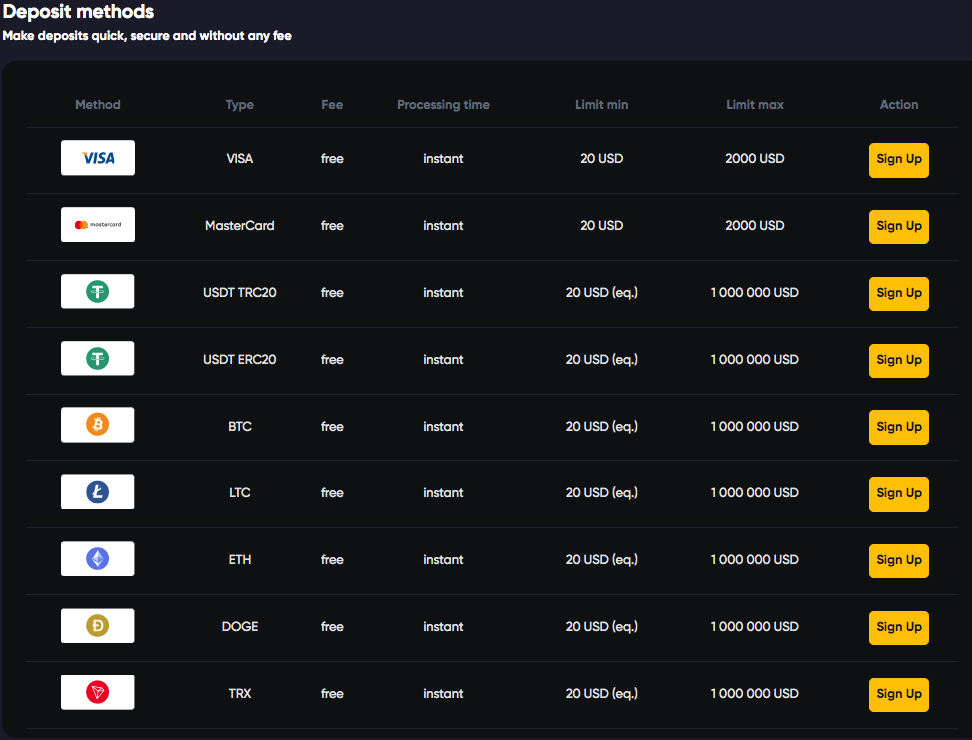Click the VISA card logo icon

tap(98, 158)
